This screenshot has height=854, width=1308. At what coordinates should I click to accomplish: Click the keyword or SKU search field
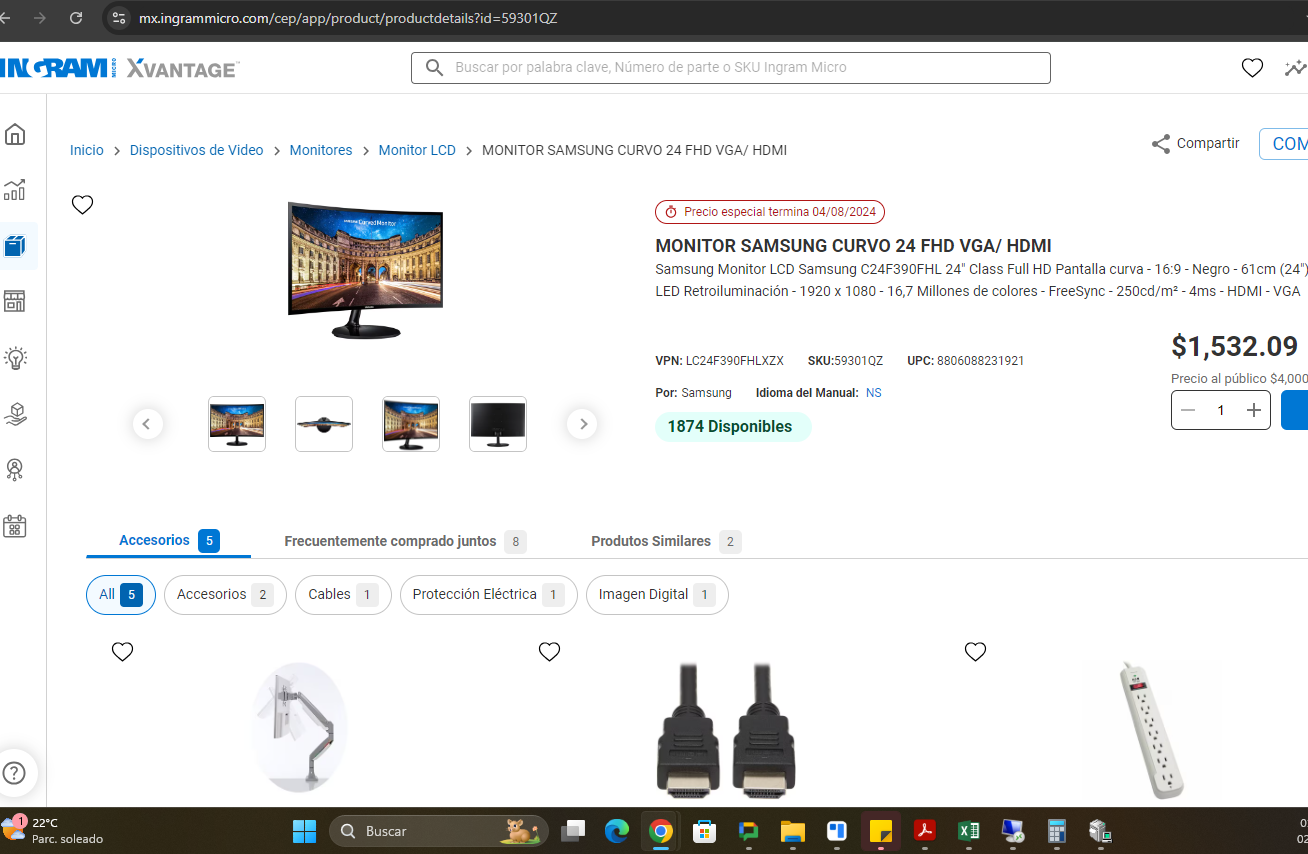[x=731, y=68]
